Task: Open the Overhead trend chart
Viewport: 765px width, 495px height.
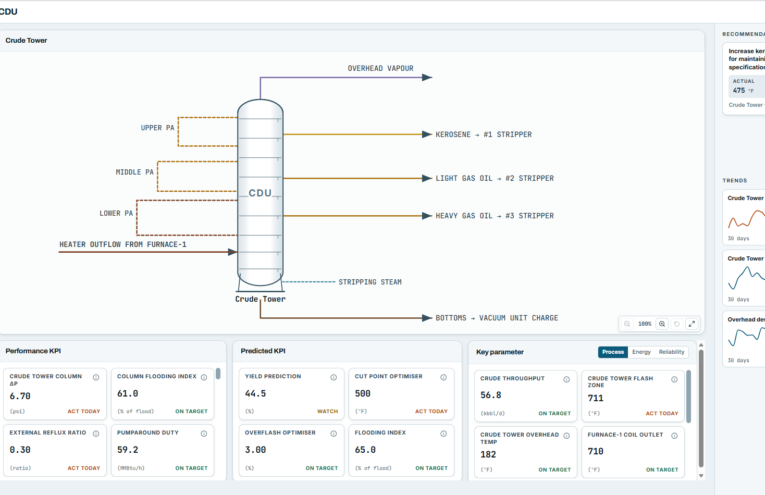Action: point(745,339)
